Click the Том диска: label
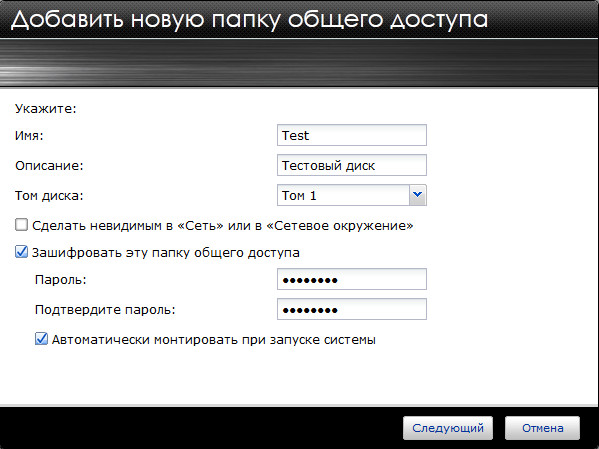The image size is (599, 449). (x=49, y=196)
